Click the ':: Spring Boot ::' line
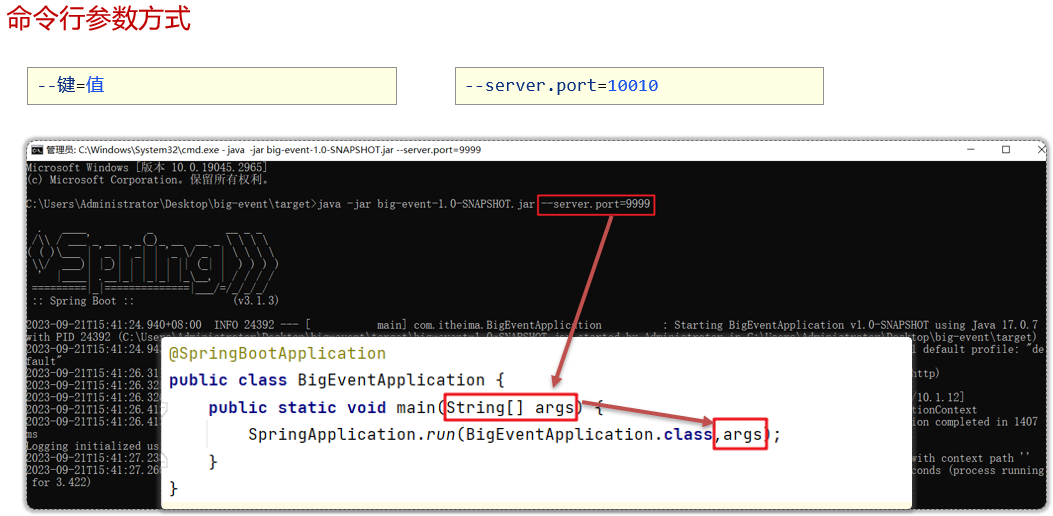This screenshot has width=1053, height=516. (83, 300)
